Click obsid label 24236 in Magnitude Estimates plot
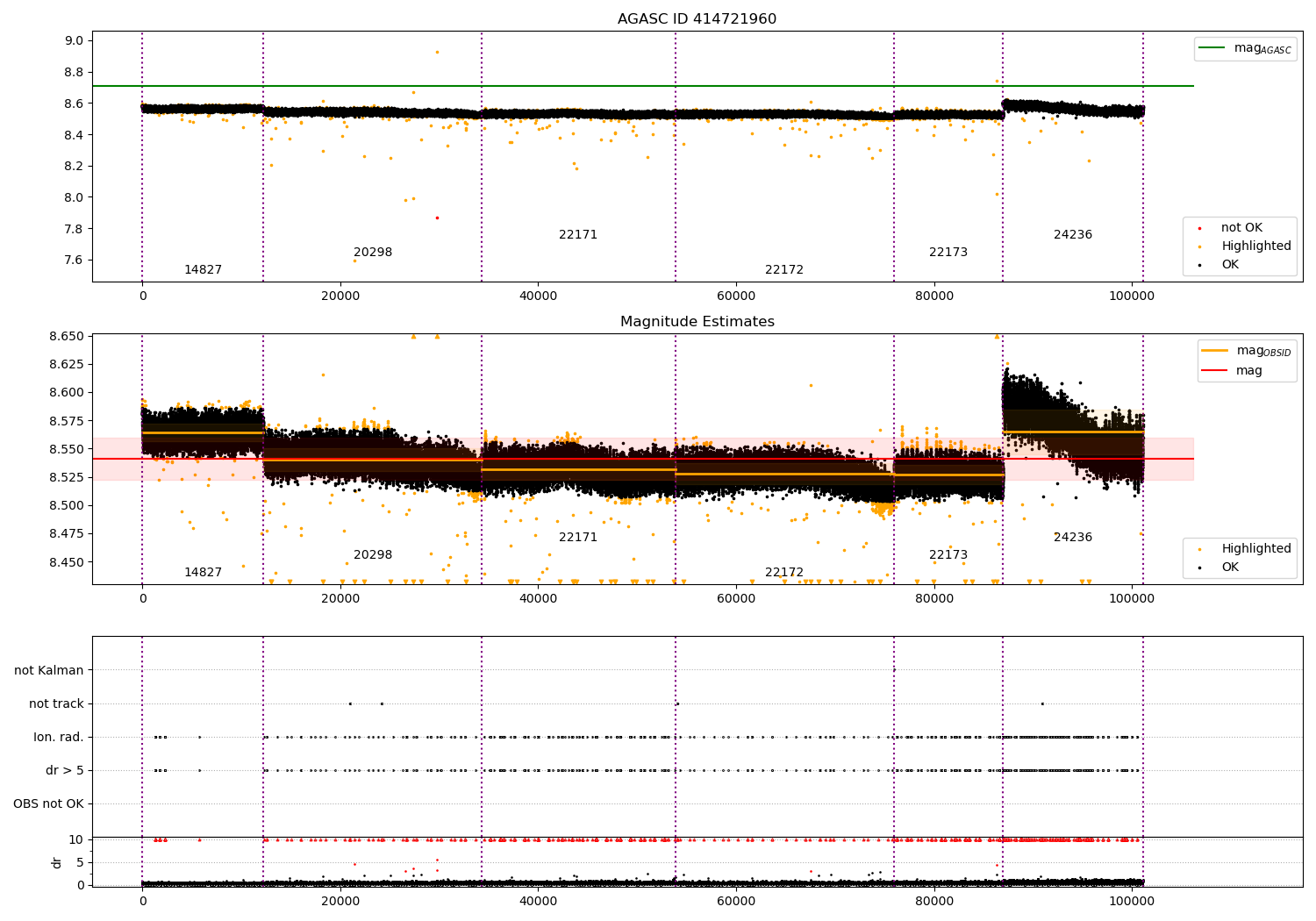1316x921 pixels. [x=1073, y=538]
